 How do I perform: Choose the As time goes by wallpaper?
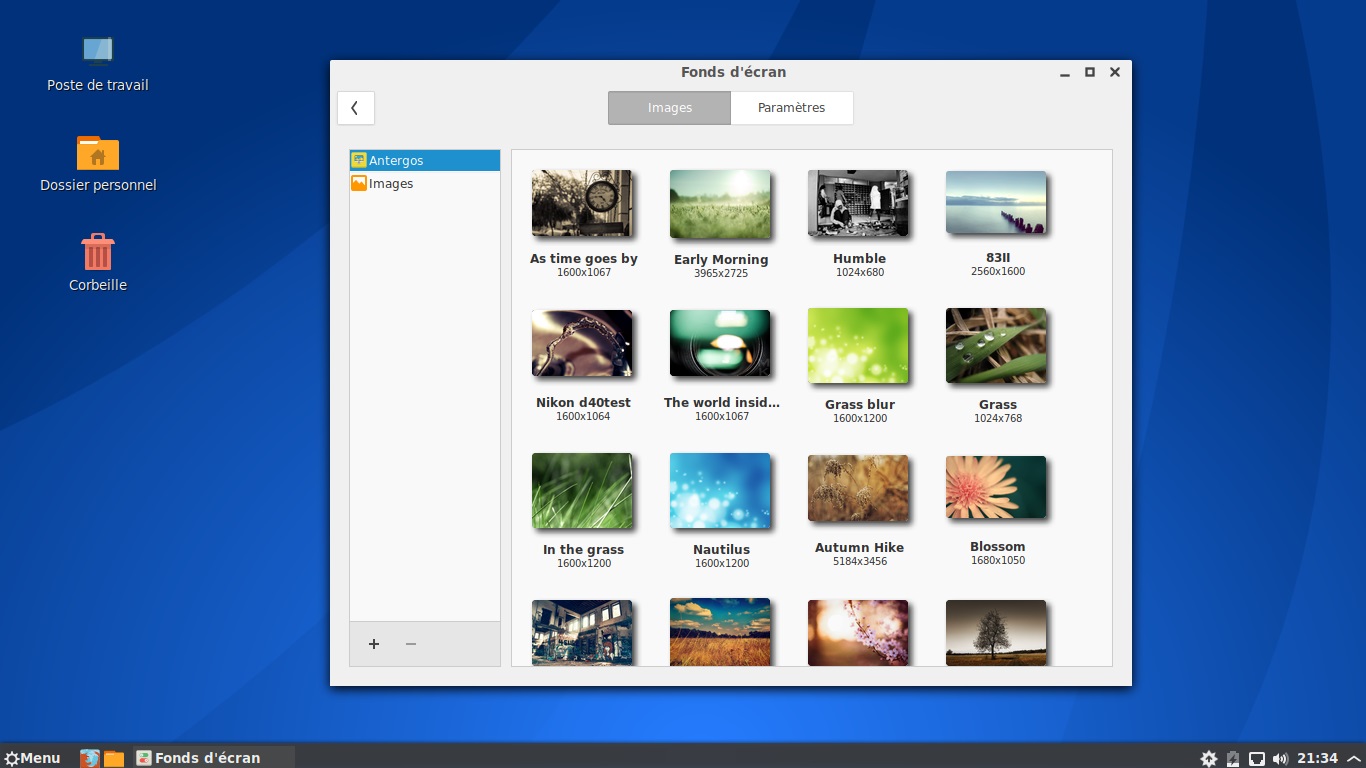click(582, 203)
